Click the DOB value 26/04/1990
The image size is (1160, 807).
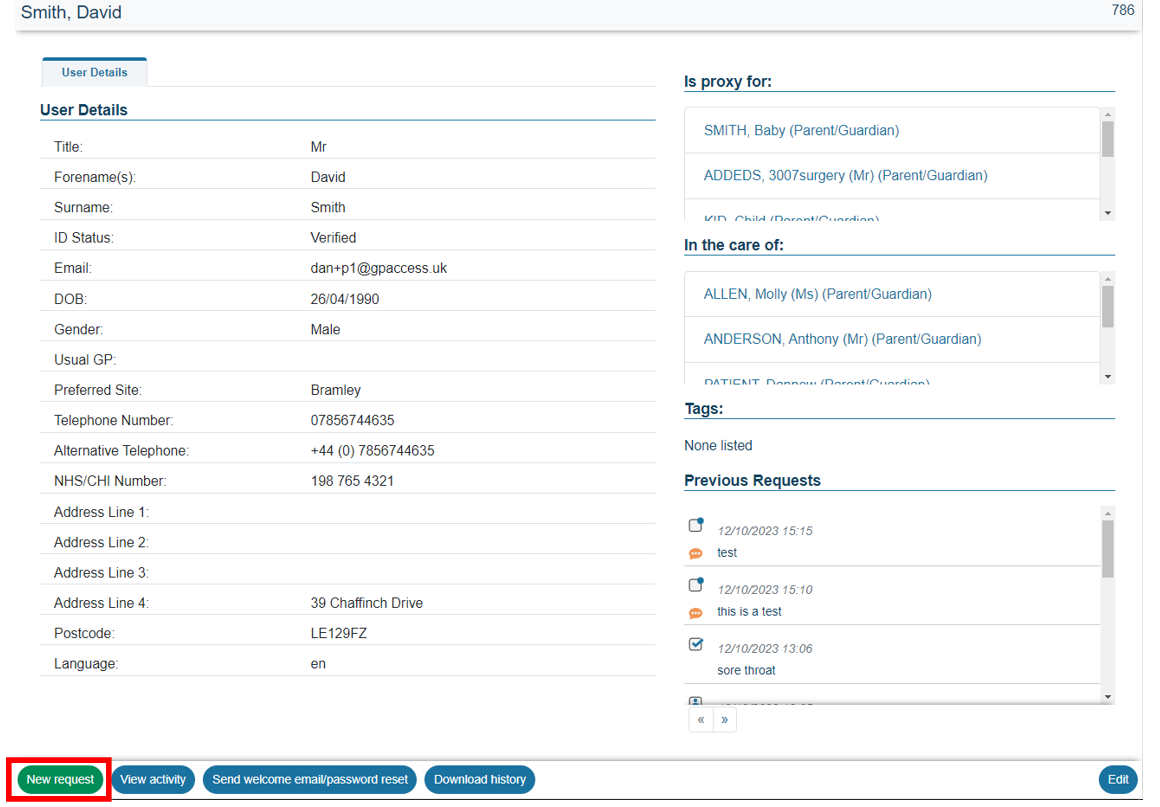click(x=345, y=299)
